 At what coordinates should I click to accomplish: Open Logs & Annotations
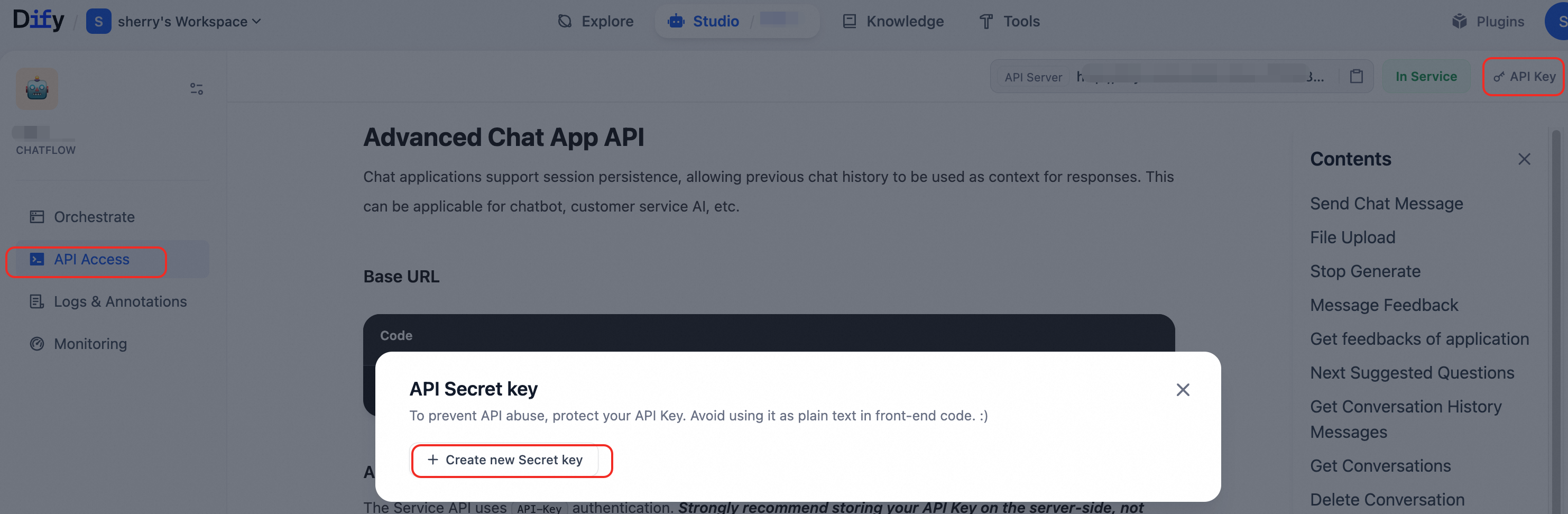pyautogui.click(x=120, y=301)
